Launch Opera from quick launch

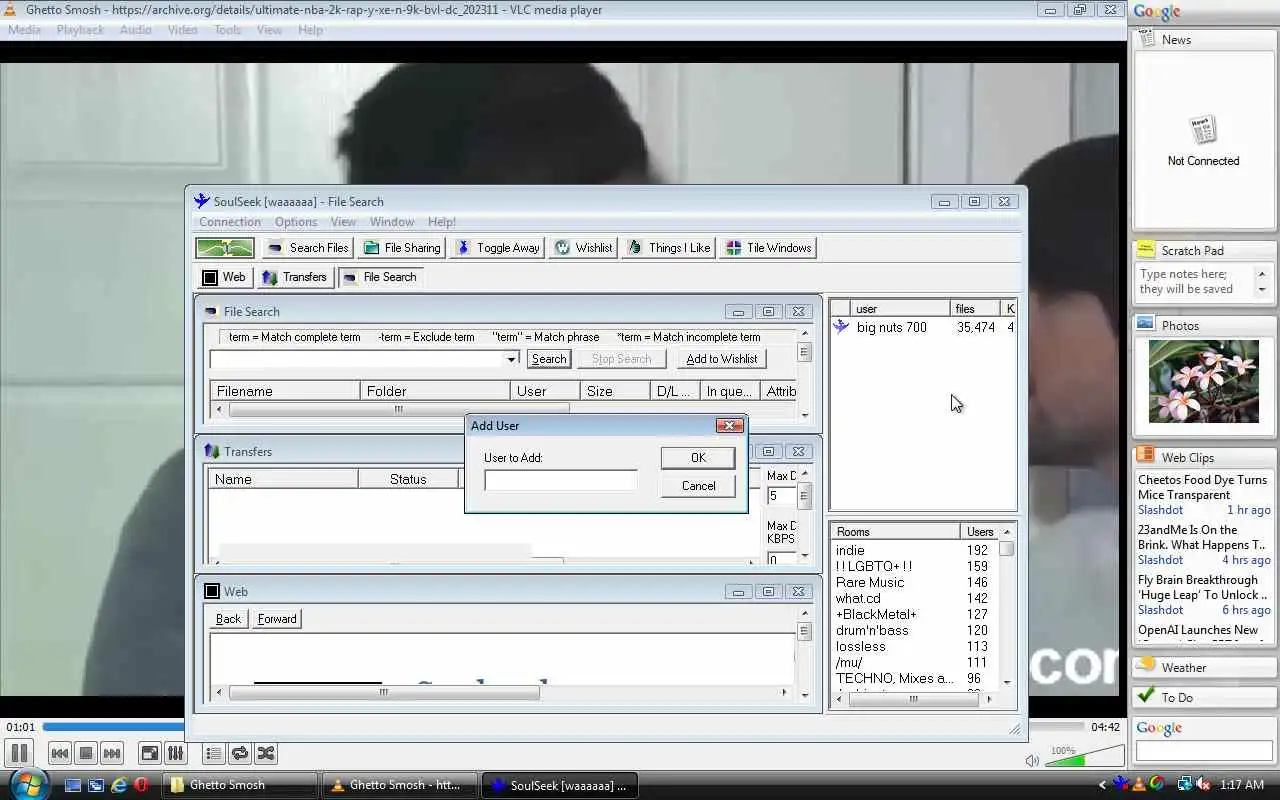(141, 785)
